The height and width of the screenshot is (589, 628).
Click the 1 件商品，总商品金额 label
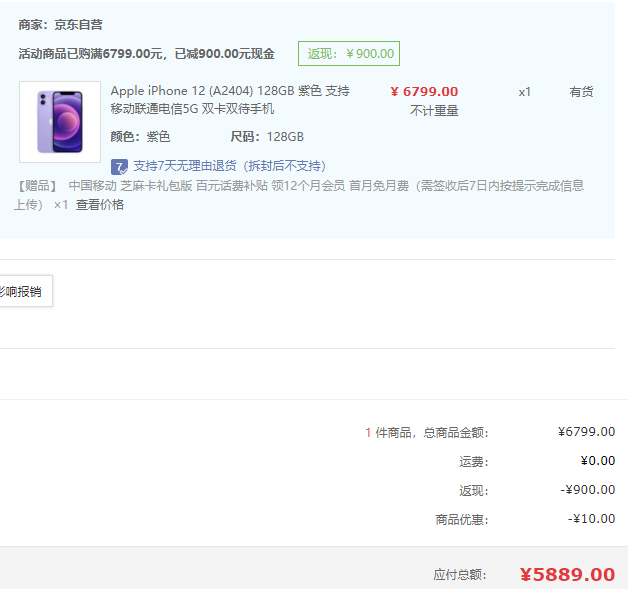click(427, 432)
